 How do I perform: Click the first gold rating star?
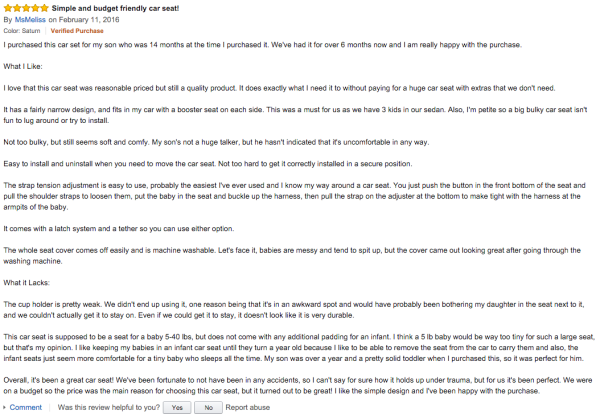click(x=8, y=8)
